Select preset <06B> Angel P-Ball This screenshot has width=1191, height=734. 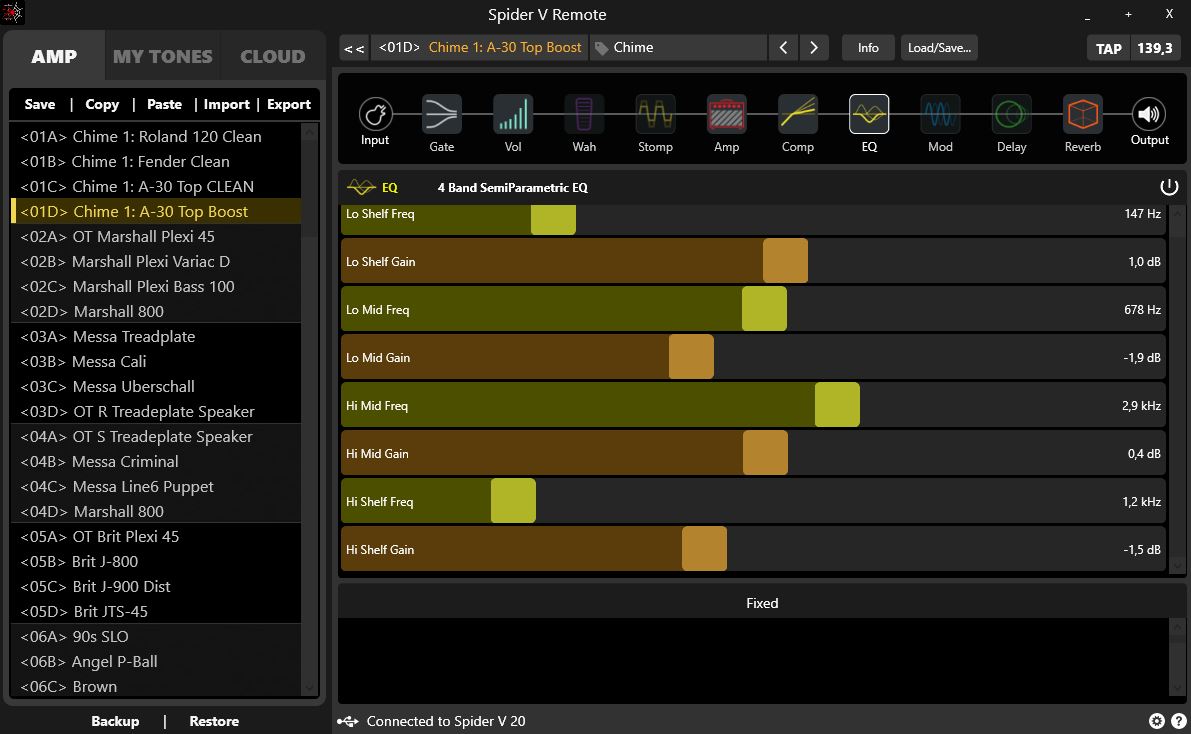(156, 662)
